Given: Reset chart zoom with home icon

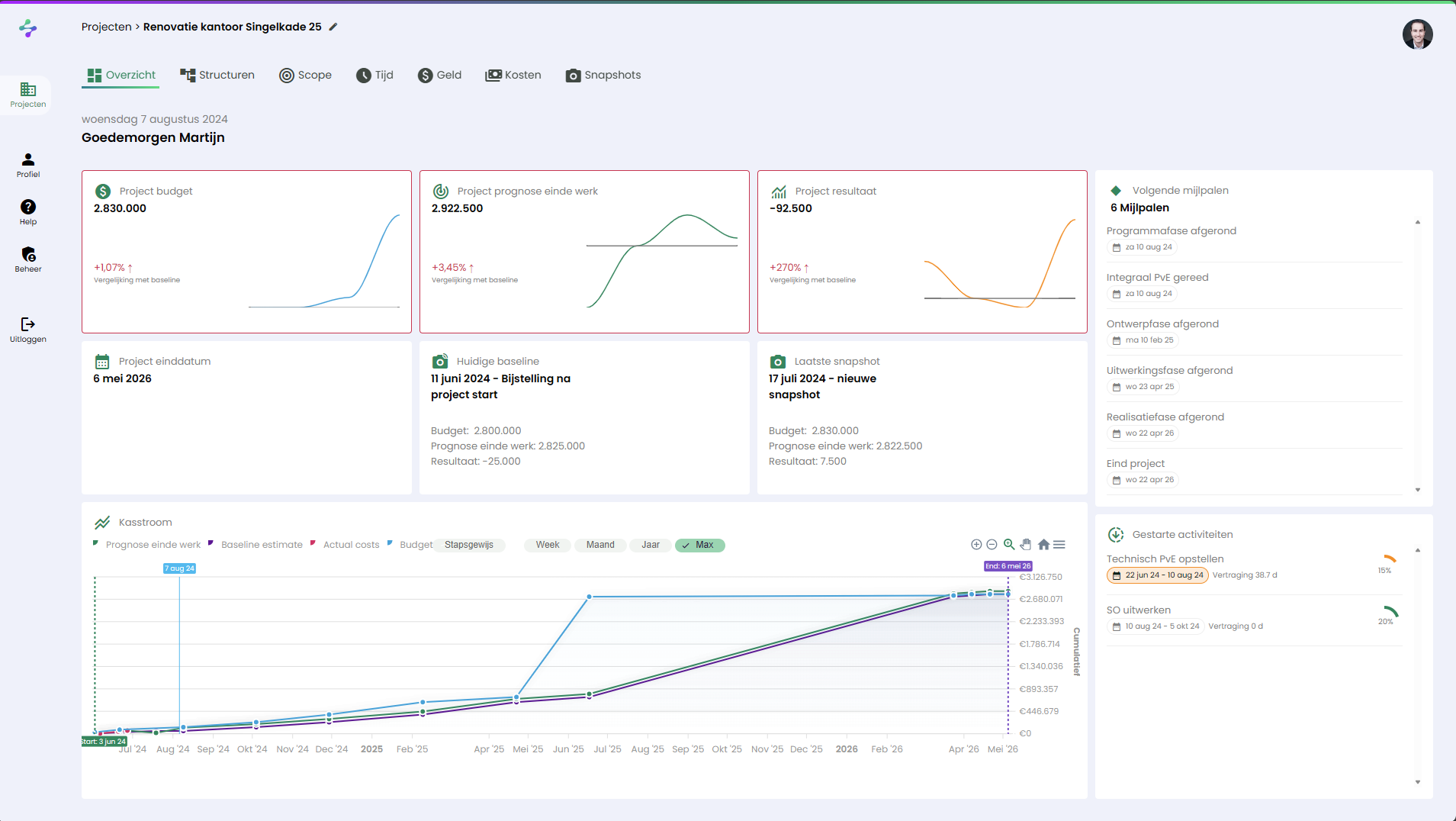Looking at the screenshot, I should tap(1043, 545).
